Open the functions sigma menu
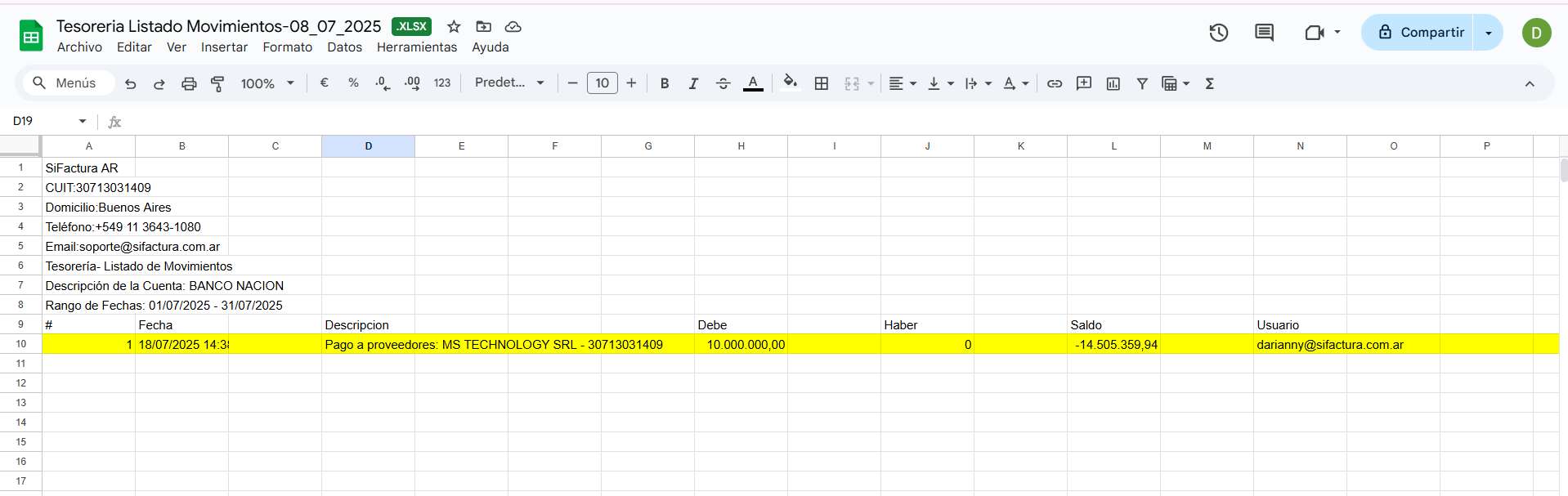The image size is (1568, 496). click(1210, 83)
